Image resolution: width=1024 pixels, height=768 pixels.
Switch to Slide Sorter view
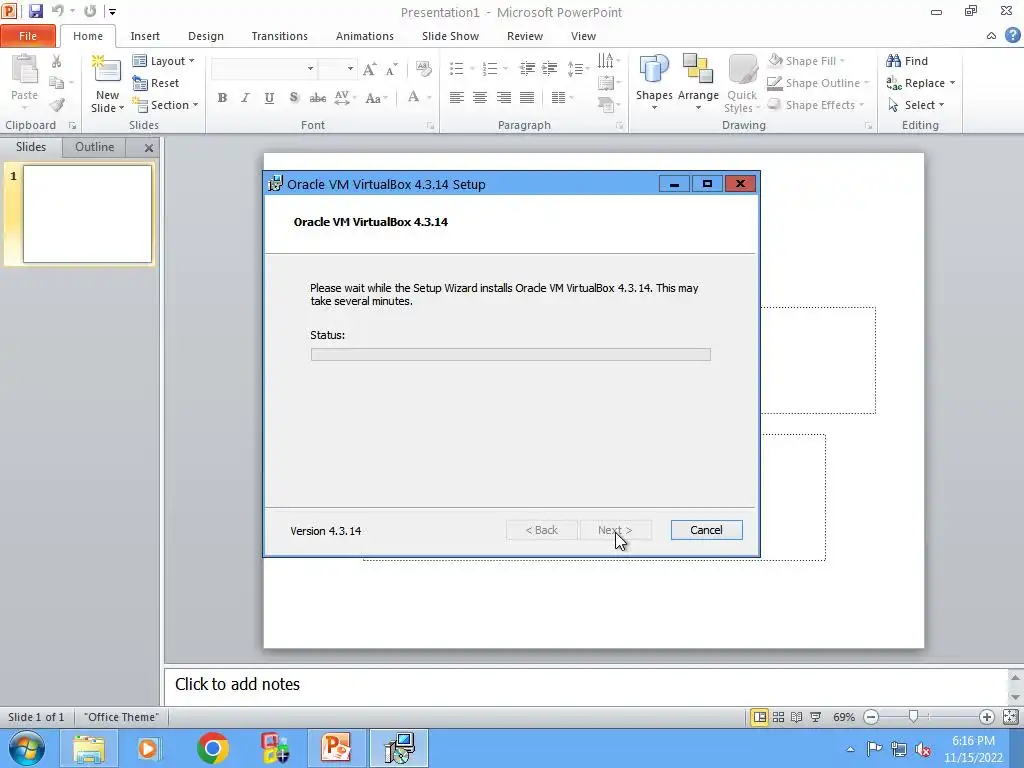pos(778,717)
